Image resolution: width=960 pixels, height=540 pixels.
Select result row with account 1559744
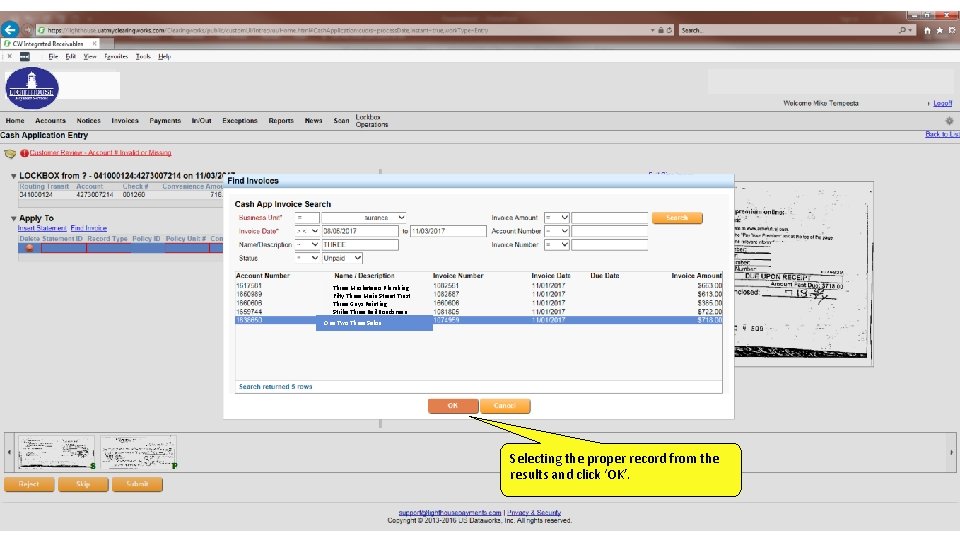(479, 312)
